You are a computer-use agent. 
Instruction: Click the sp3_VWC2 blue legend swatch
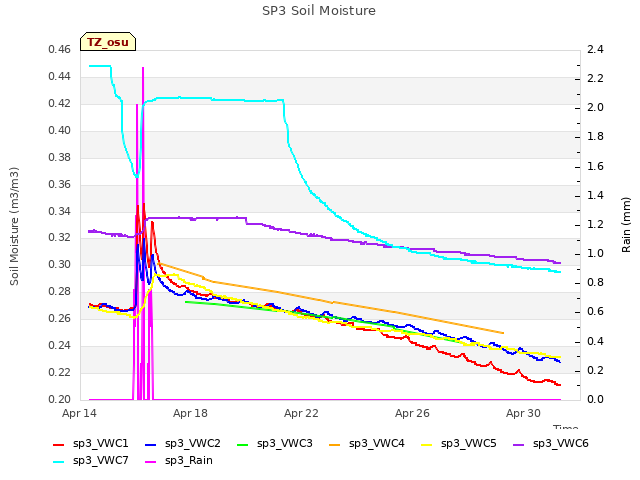(x=151, y=445)
